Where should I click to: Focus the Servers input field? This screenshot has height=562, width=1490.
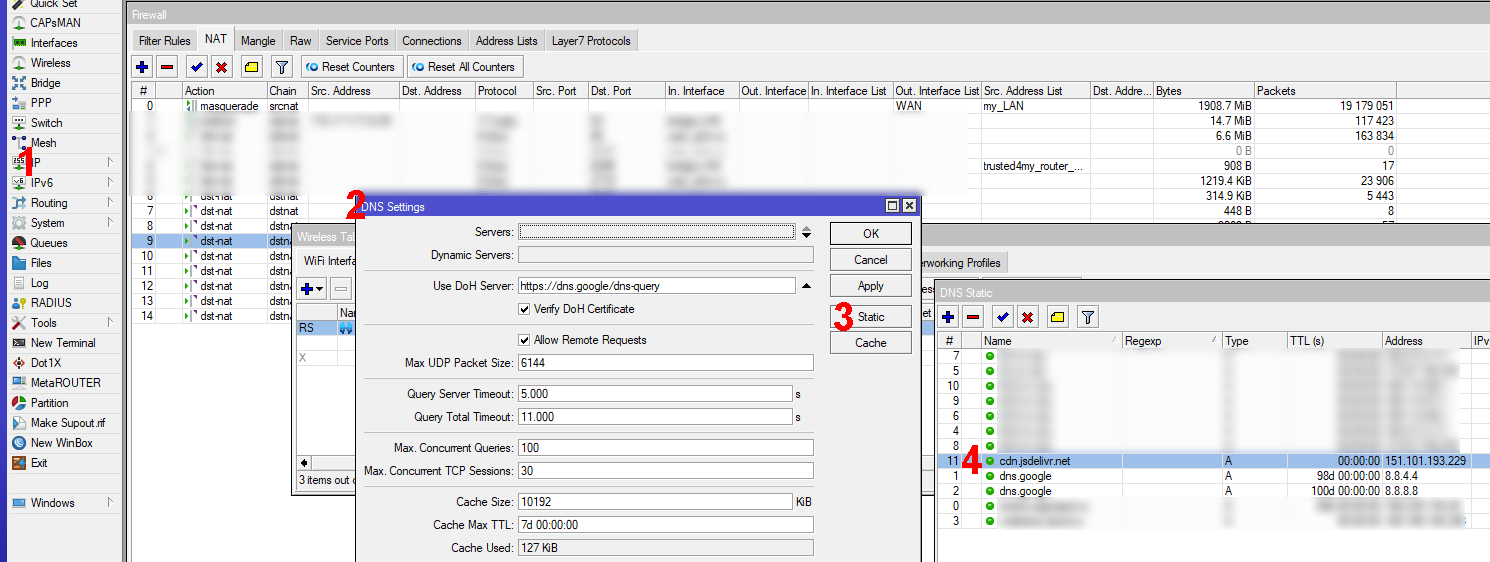(x=657, y=232)
